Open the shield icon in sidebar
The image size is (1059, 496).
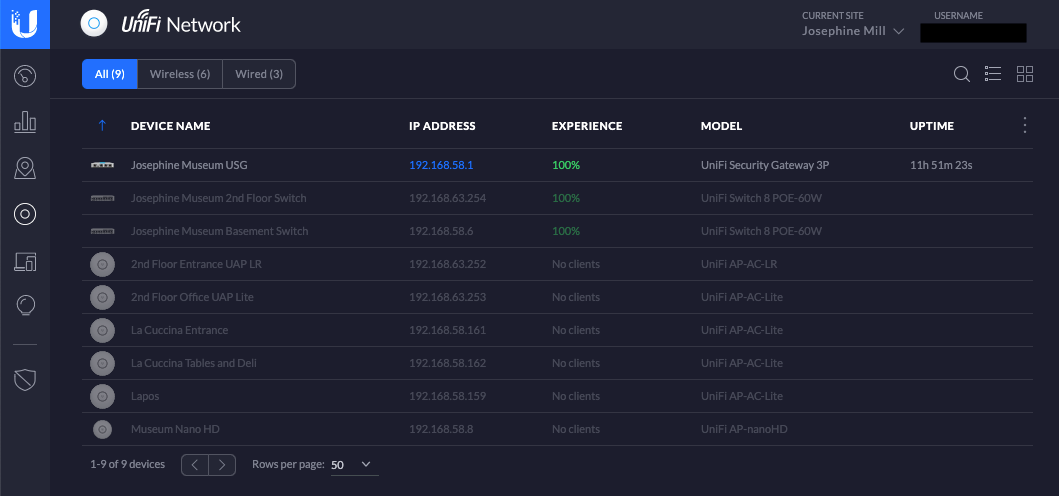point(25,380)
